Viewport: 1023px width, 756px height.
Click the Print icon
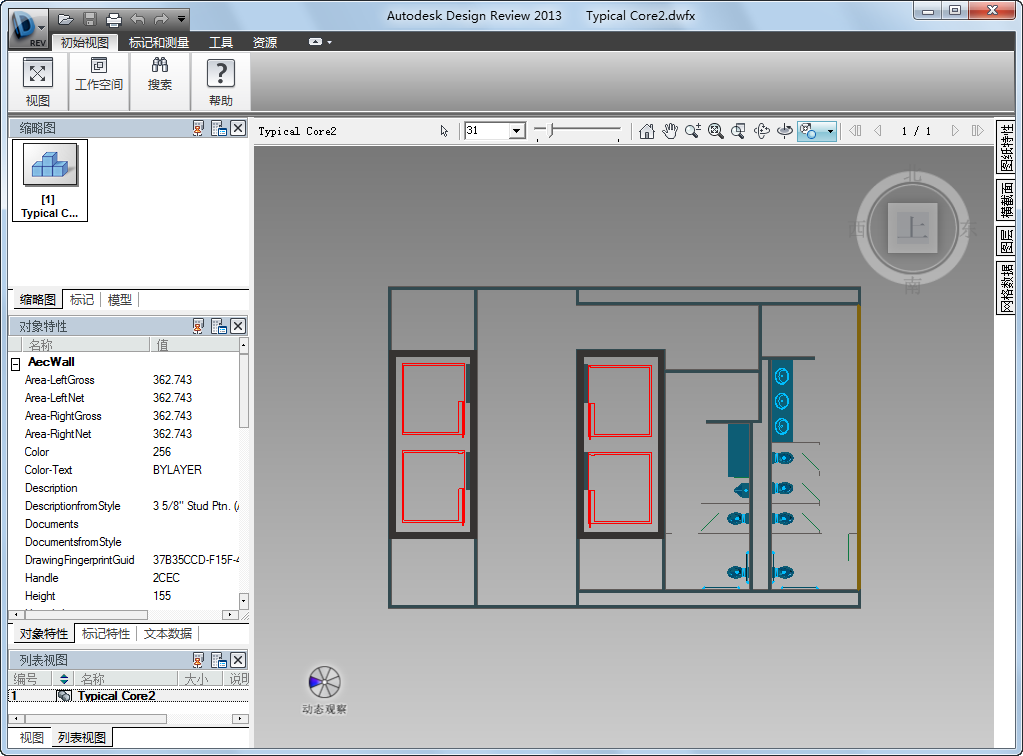114,20
